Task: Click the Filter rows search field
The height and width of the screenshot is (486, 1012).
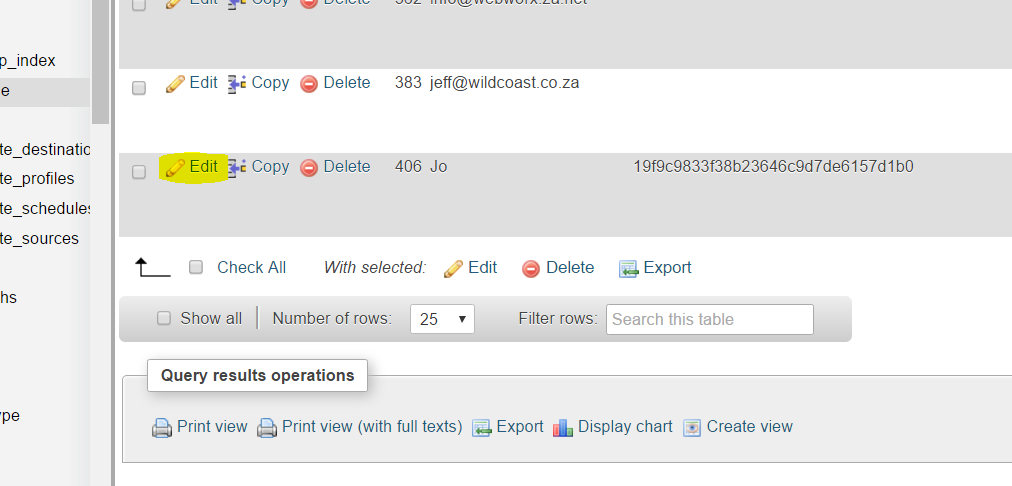Action: pyautogui.click(x=709, y=319)
